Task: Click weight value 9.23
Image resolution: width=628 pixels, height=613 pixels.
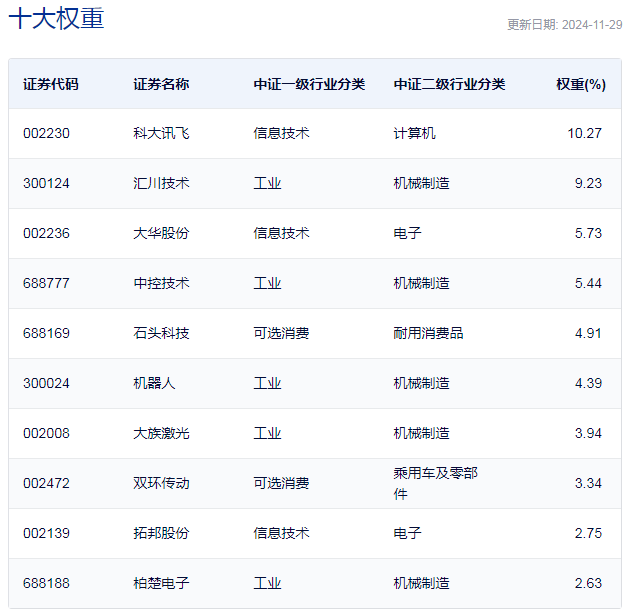Action: point(588,183)
